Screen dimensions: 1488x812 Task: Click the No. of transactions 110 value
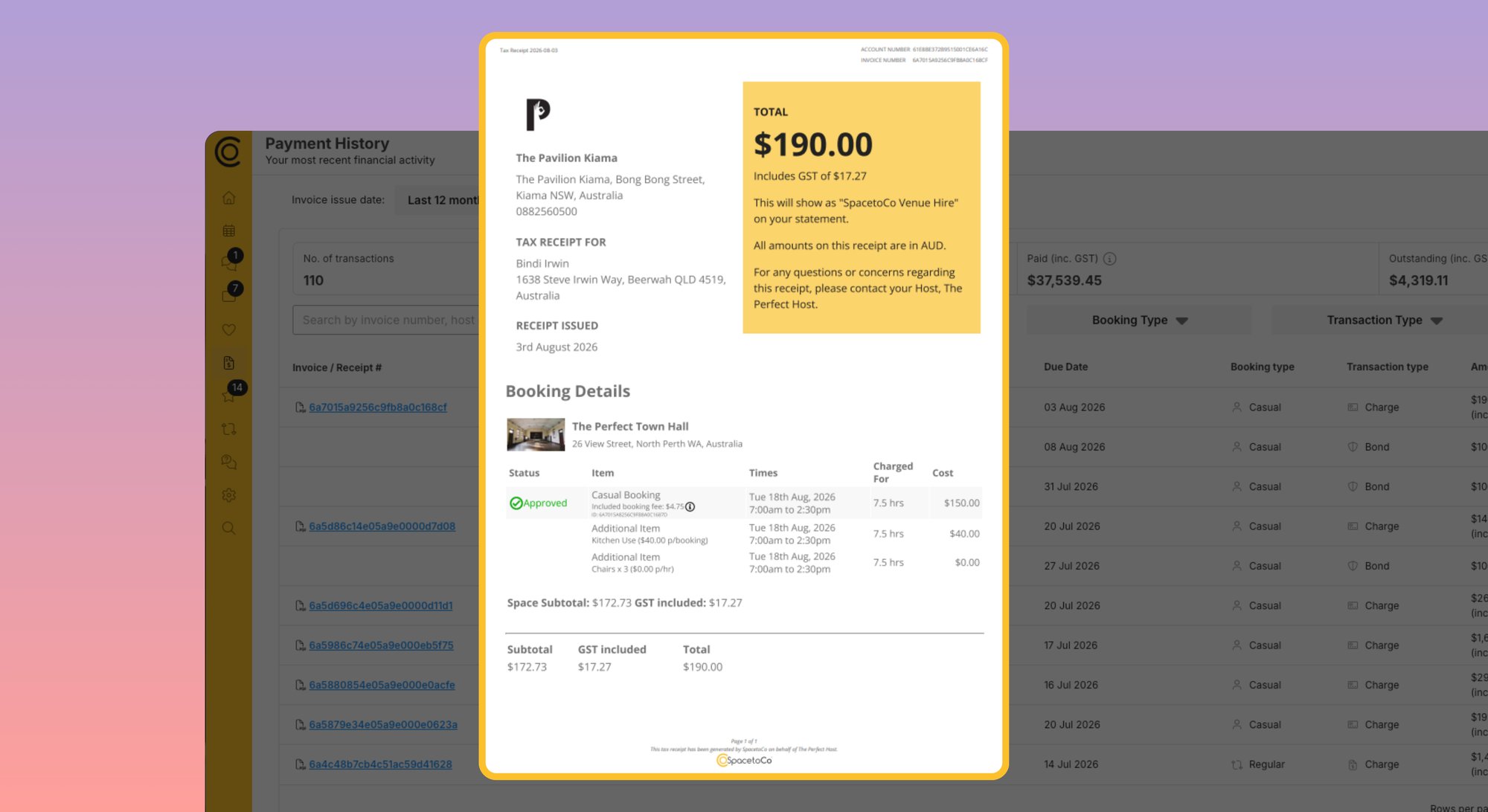coord(313,281)
